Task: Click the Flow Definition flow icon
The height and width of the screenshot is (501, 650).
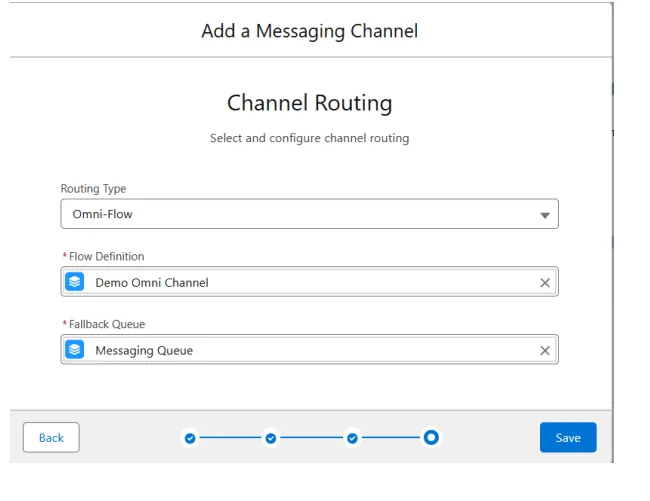Action: 75,282
